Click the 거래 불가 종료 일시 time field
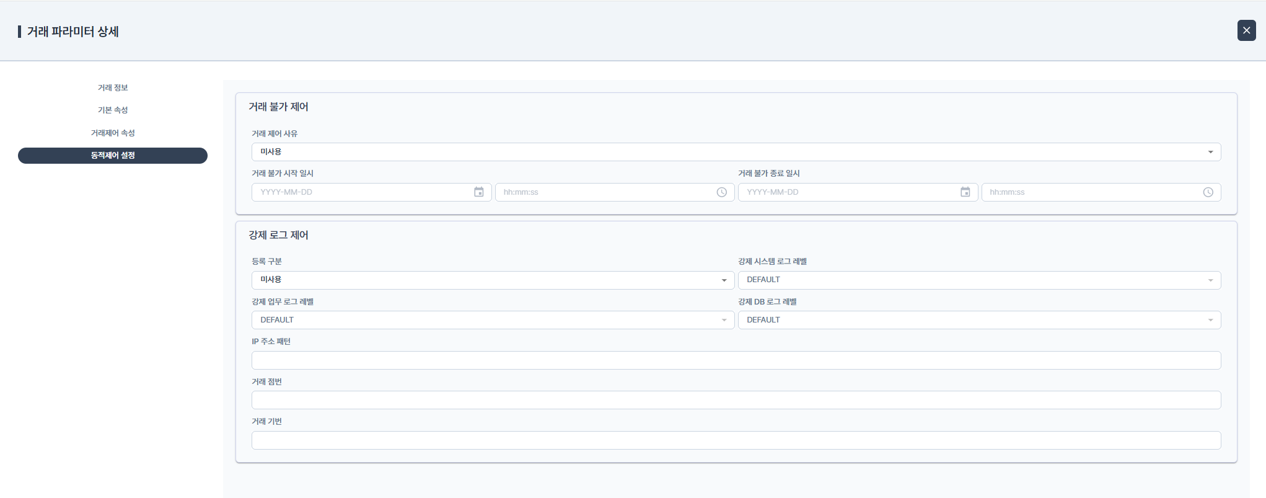This screenshot has height=498, width=1266. tap(1101, 192)
